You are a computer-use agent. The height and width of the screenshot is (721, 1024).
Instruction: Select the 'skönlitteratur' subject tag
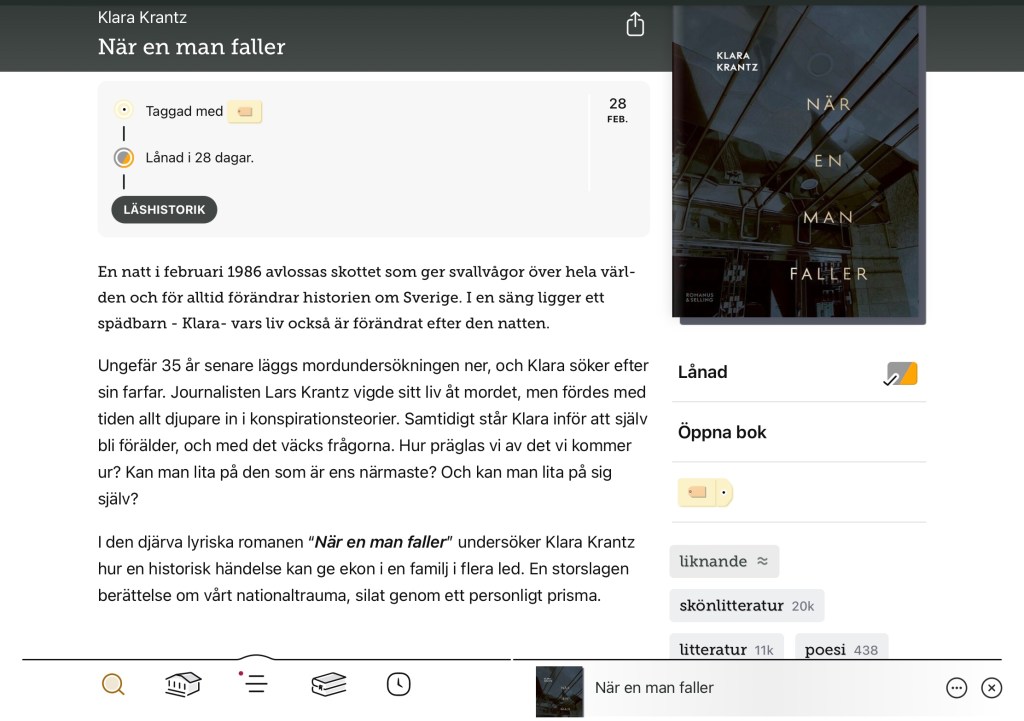[x=746, y=606]
